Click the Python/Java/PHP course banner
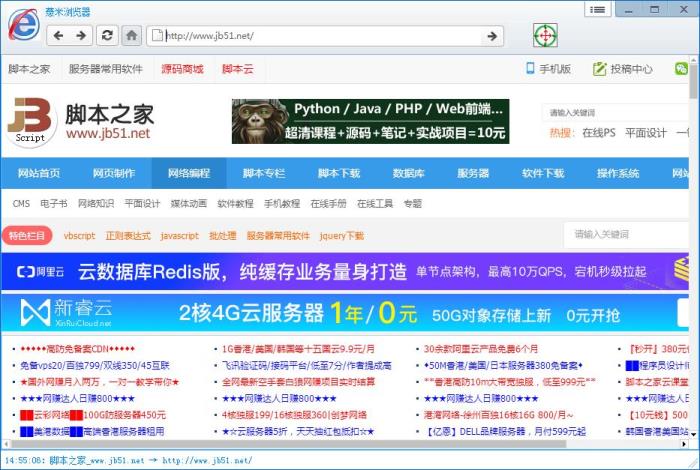Image resolution: width=700 pixels, height=470 pixels. pyautogui.click(x=371, y=121)
